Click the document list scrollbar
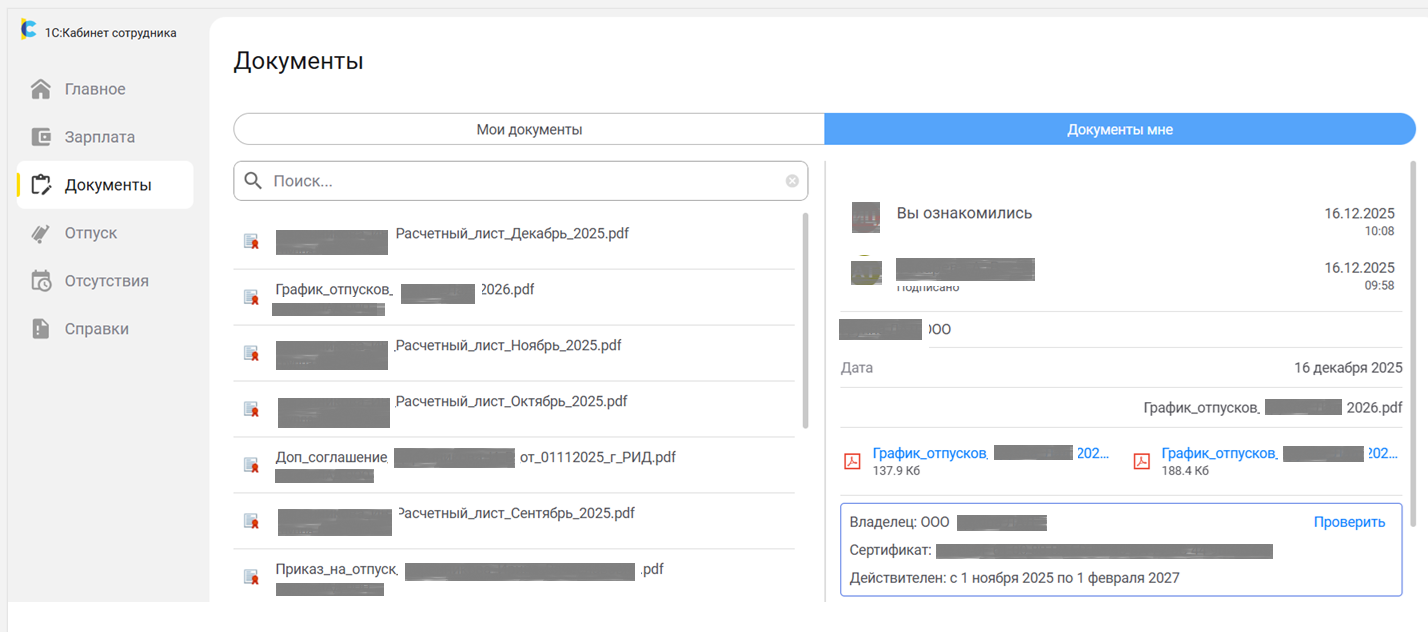 click(x=805, y=320)
